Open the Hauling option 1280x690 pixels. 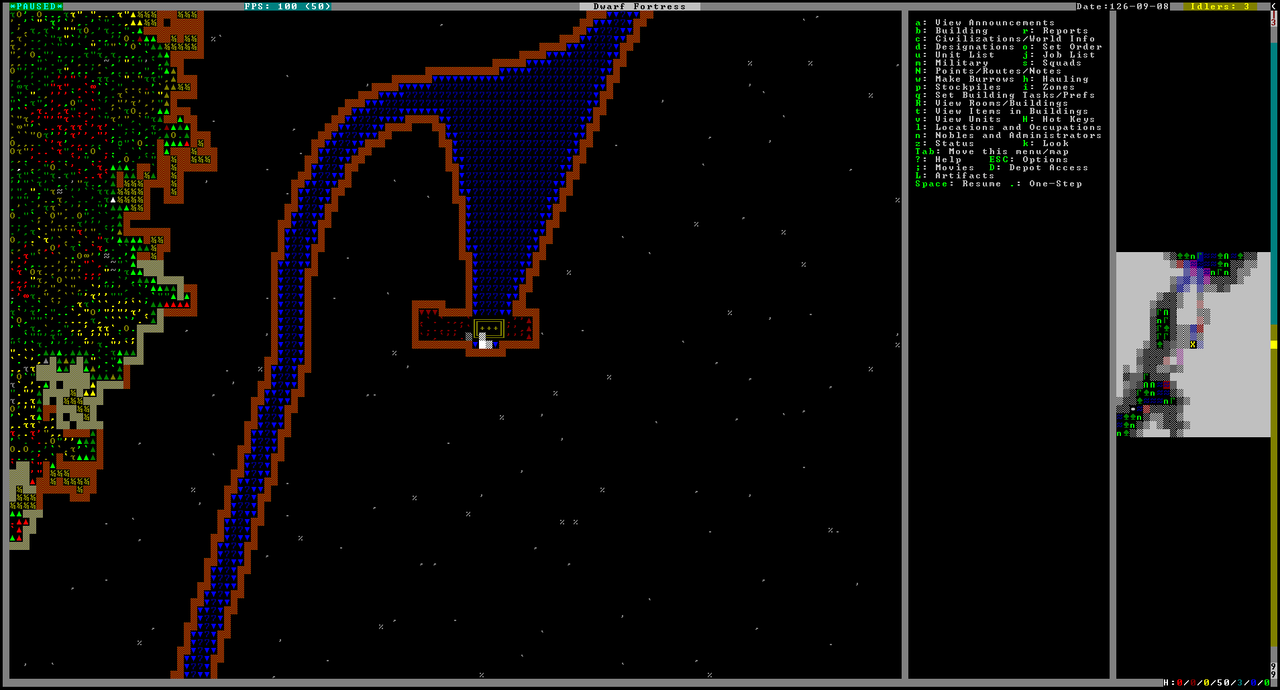pos(1055,79)
